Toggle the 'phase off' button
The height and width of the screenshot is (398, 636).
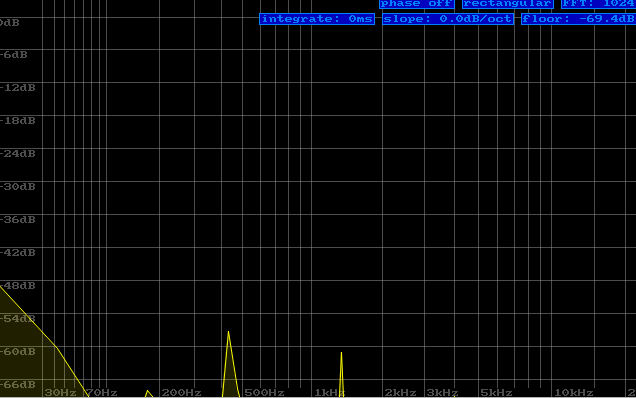coord(417,4)
